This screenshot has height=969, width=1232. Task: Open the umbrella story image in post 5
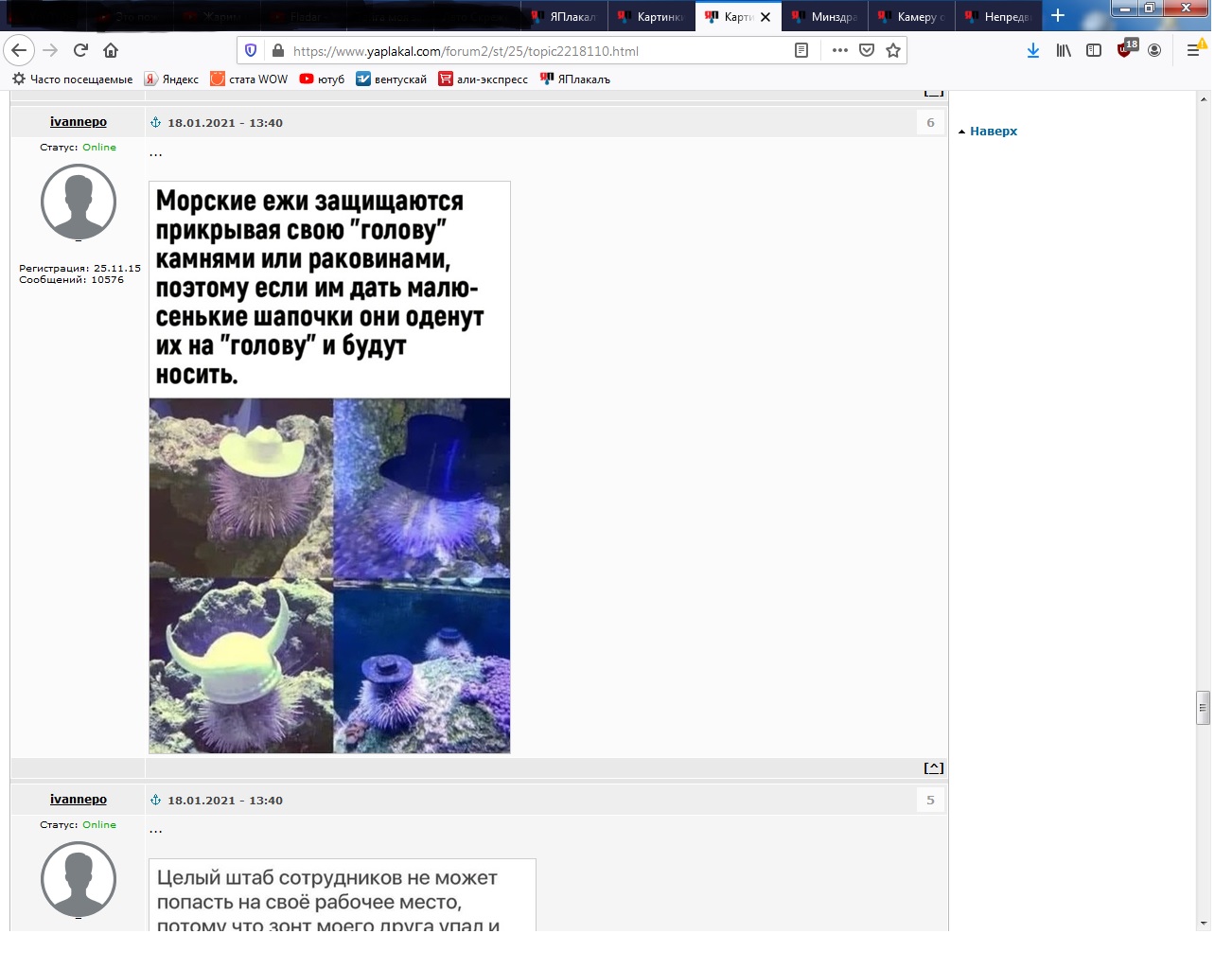click(x=343, y=895)
